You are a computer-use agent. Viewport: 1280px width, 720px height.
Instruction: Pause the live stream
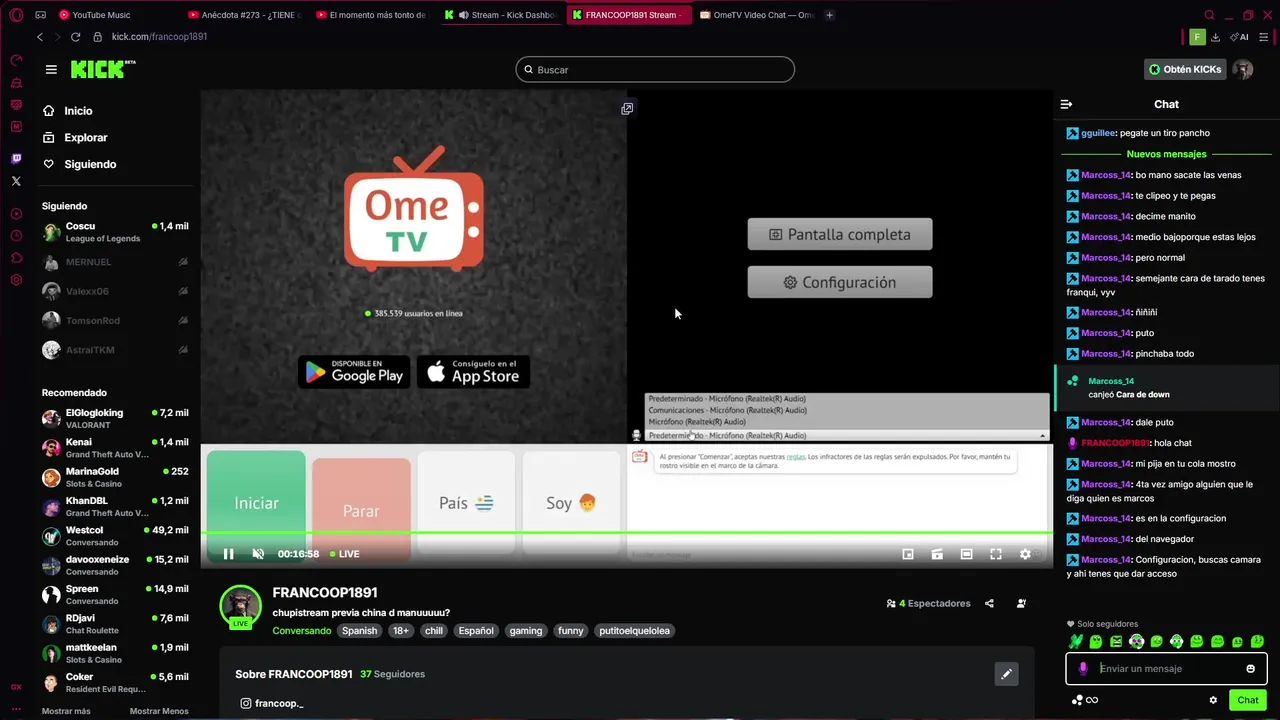point(228,554)
